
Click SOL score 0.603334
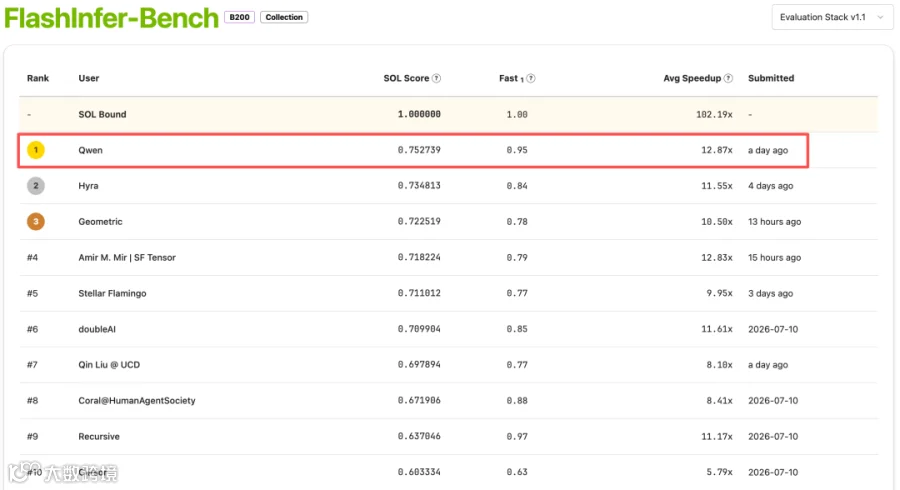419,472
